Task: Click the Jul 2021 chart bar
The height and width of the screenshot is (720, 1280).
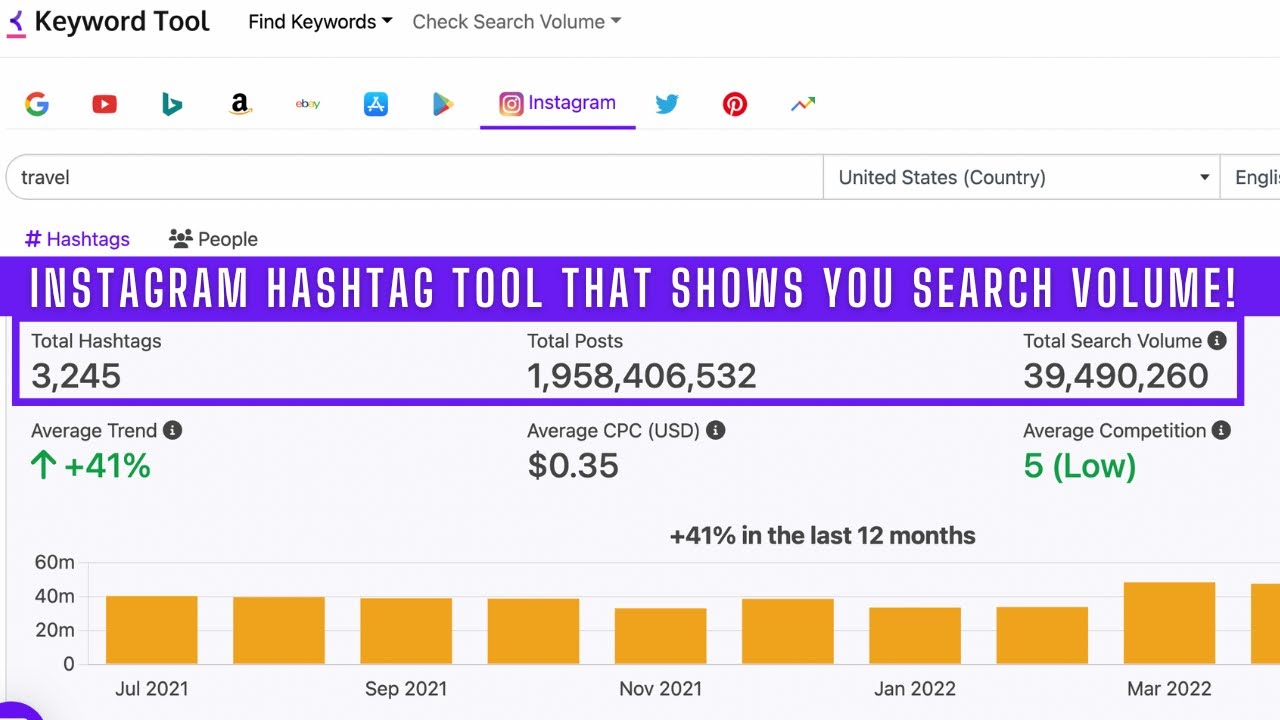Action: click(x=152, y=630)
